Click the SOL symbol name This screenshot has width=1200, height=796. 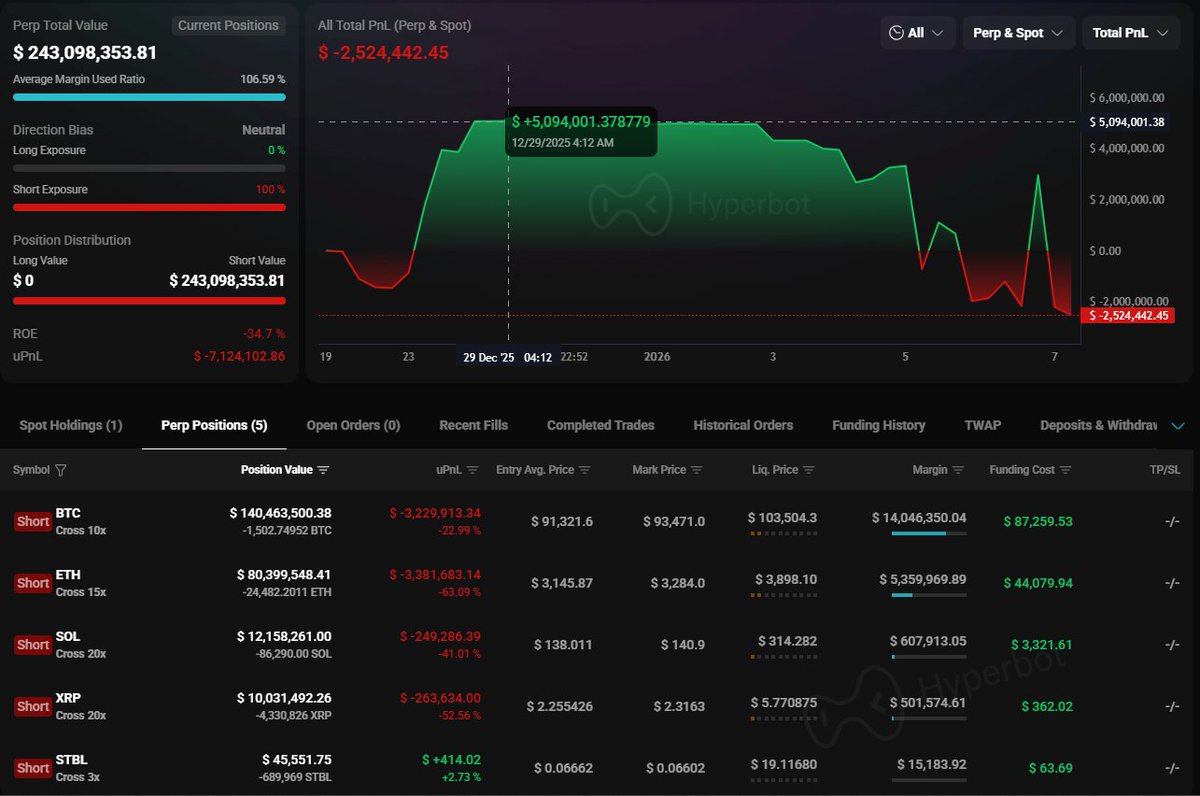(x=68, y=636)
